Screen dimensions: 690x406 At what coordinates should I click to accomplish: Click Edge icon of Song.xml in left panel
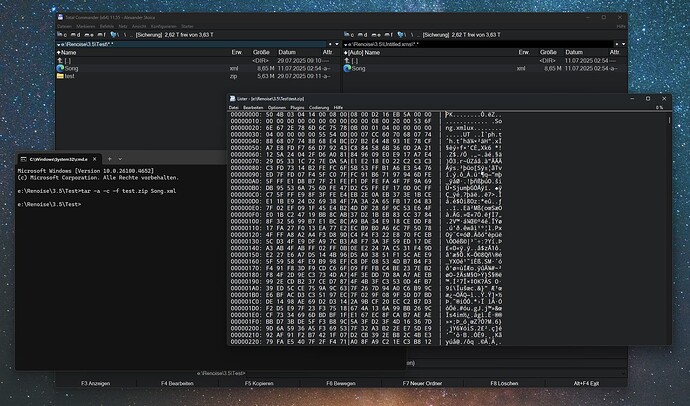60,68
